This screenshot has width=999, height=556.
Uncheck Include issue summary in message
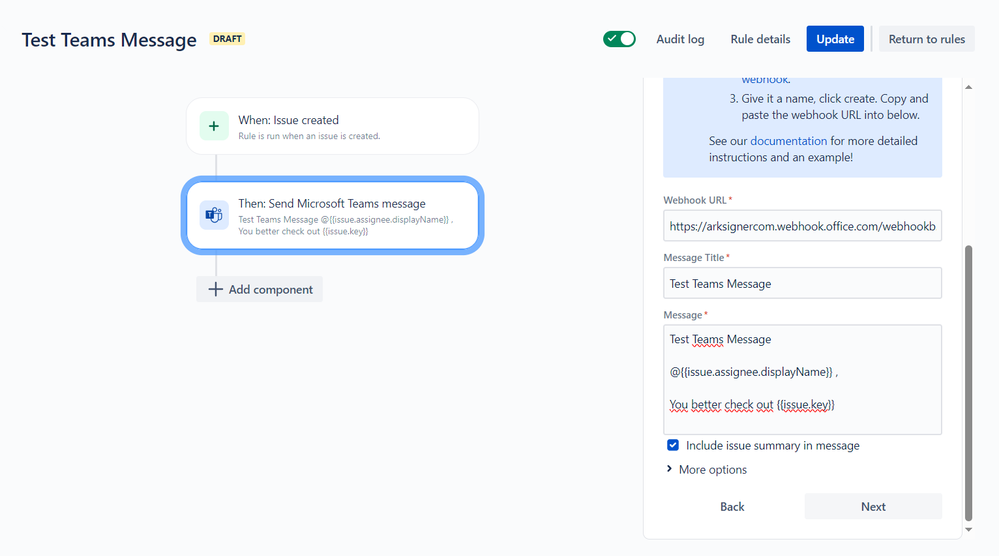(673, 445)
